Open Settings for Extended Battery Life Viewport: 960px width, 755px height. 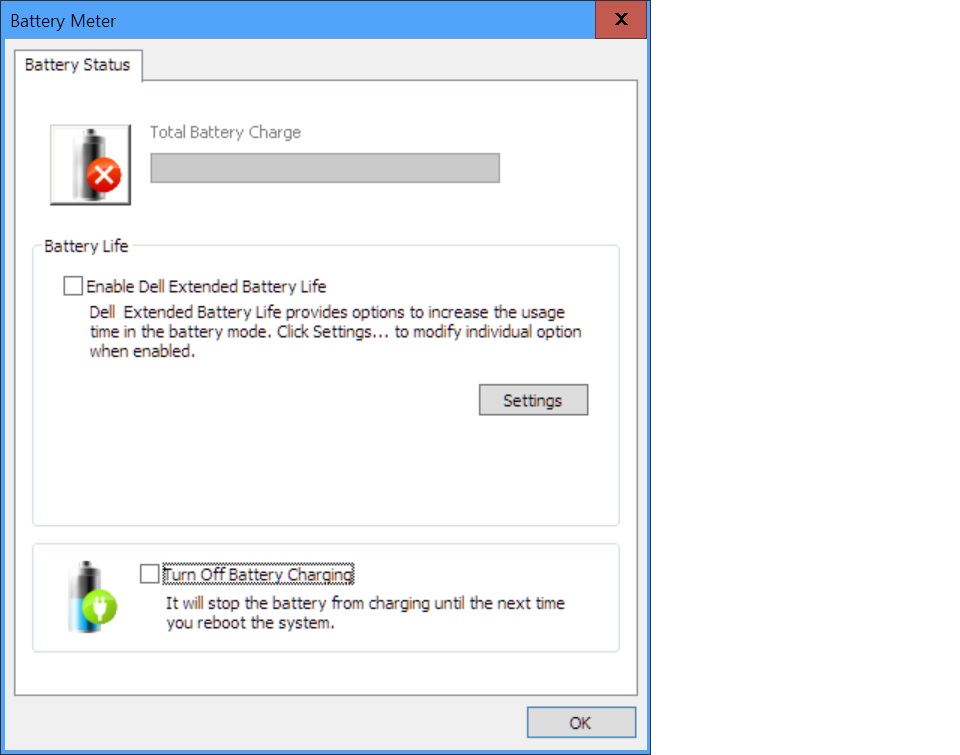pos(533,400)
